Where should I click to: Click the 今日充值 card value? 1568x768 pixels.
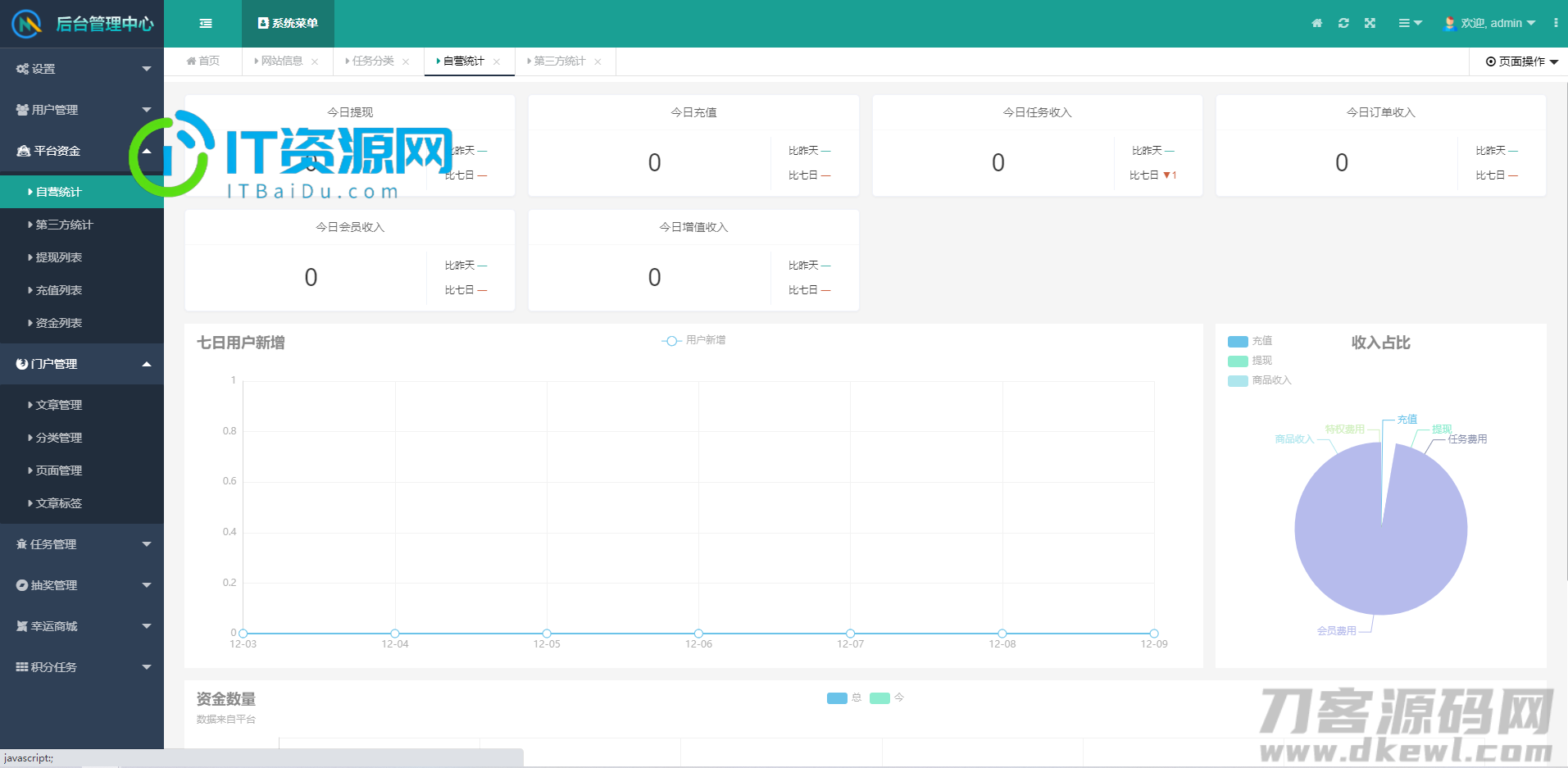654,162
